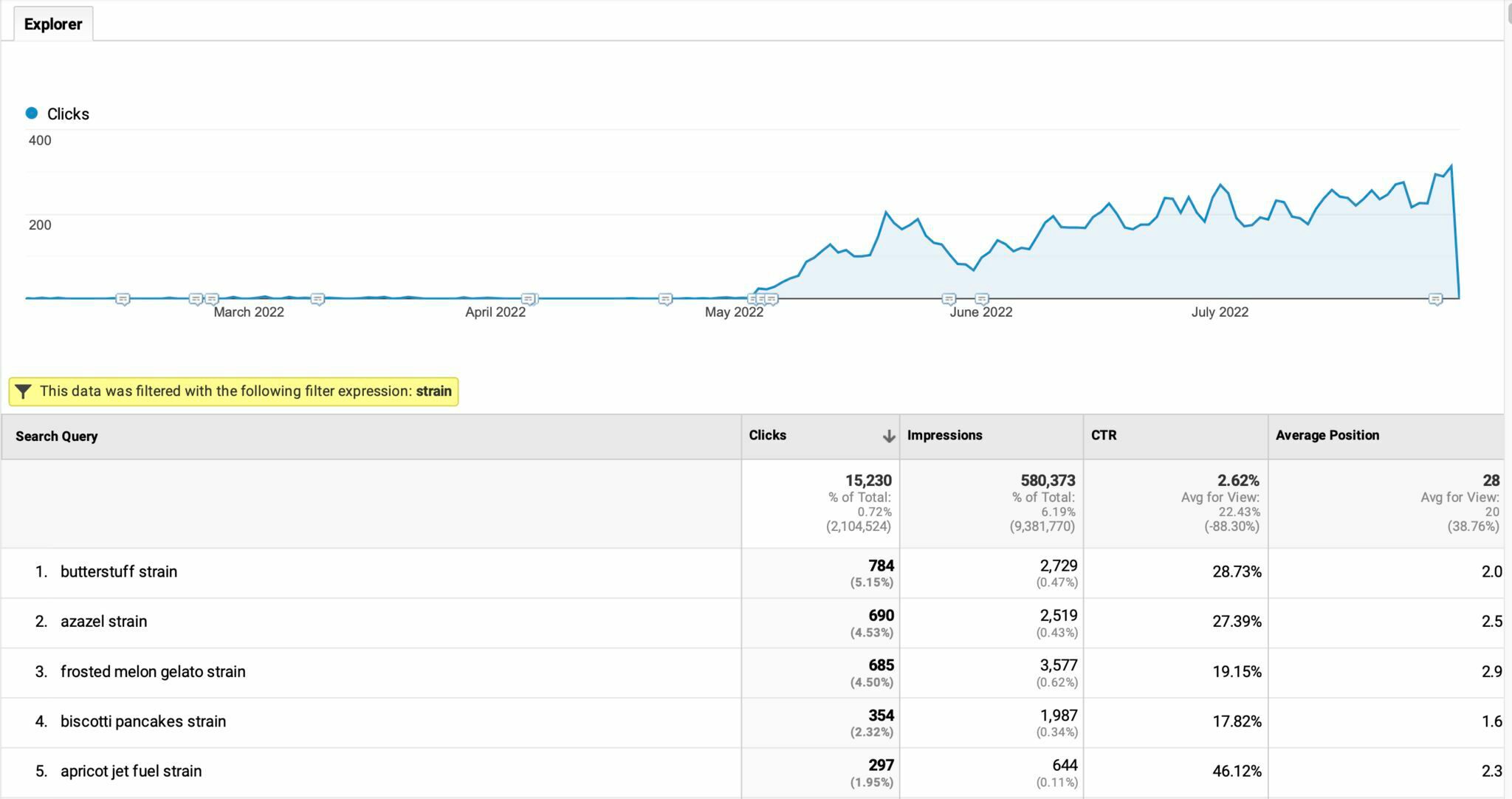This screenshot has height=799, width=1512.
Task: Open apricot jet fuel strain row
Action: tap(131, 772)
